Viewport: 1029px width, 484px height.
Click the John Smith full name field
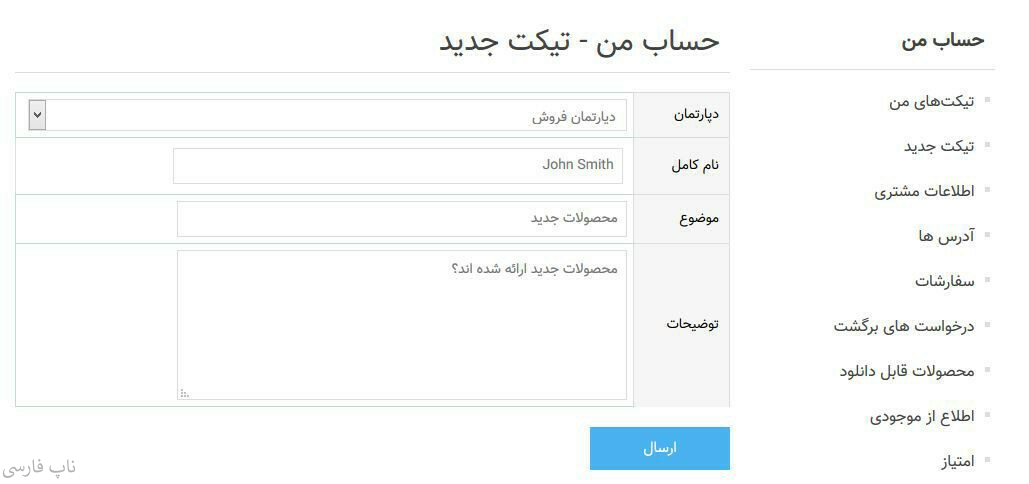tap(398, 166)
